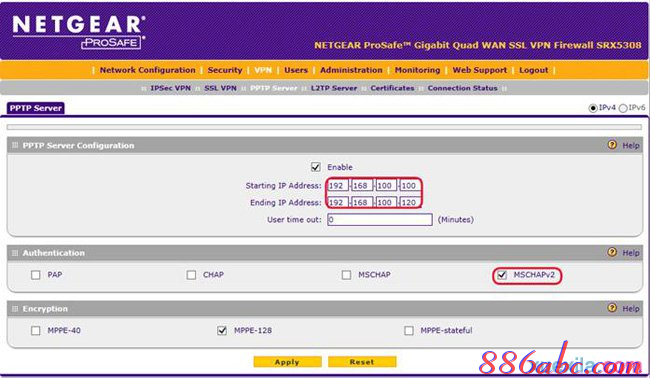Open the Monitoring menu
This screenshot has width=650, height=378.
(x=417, y=70)
